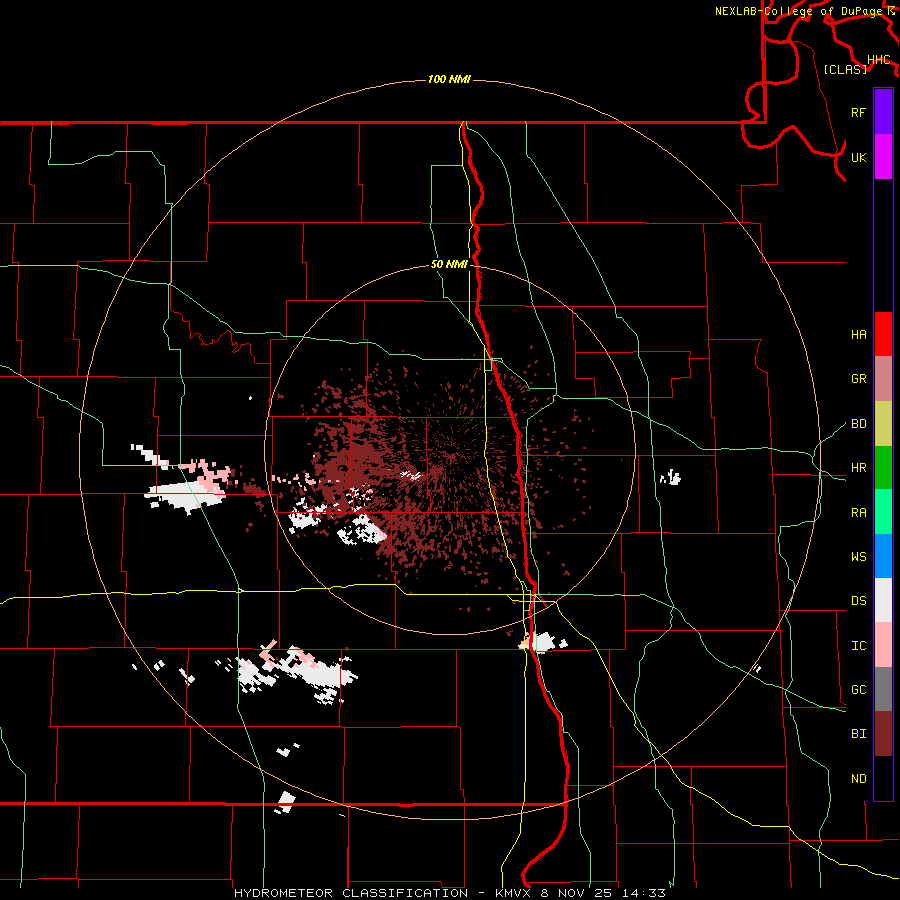The image size is (900, 900).
Task: Click the RA legend label
Action: point(858,513)
